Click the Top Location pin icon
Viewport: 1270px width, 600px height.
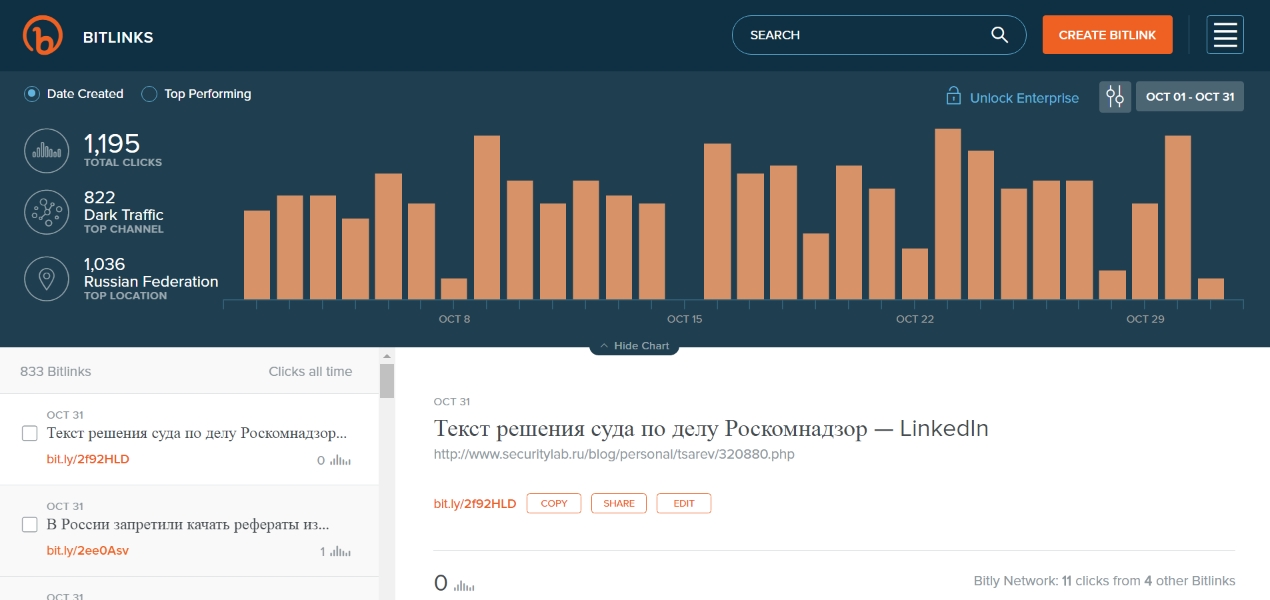coord(46,278)
